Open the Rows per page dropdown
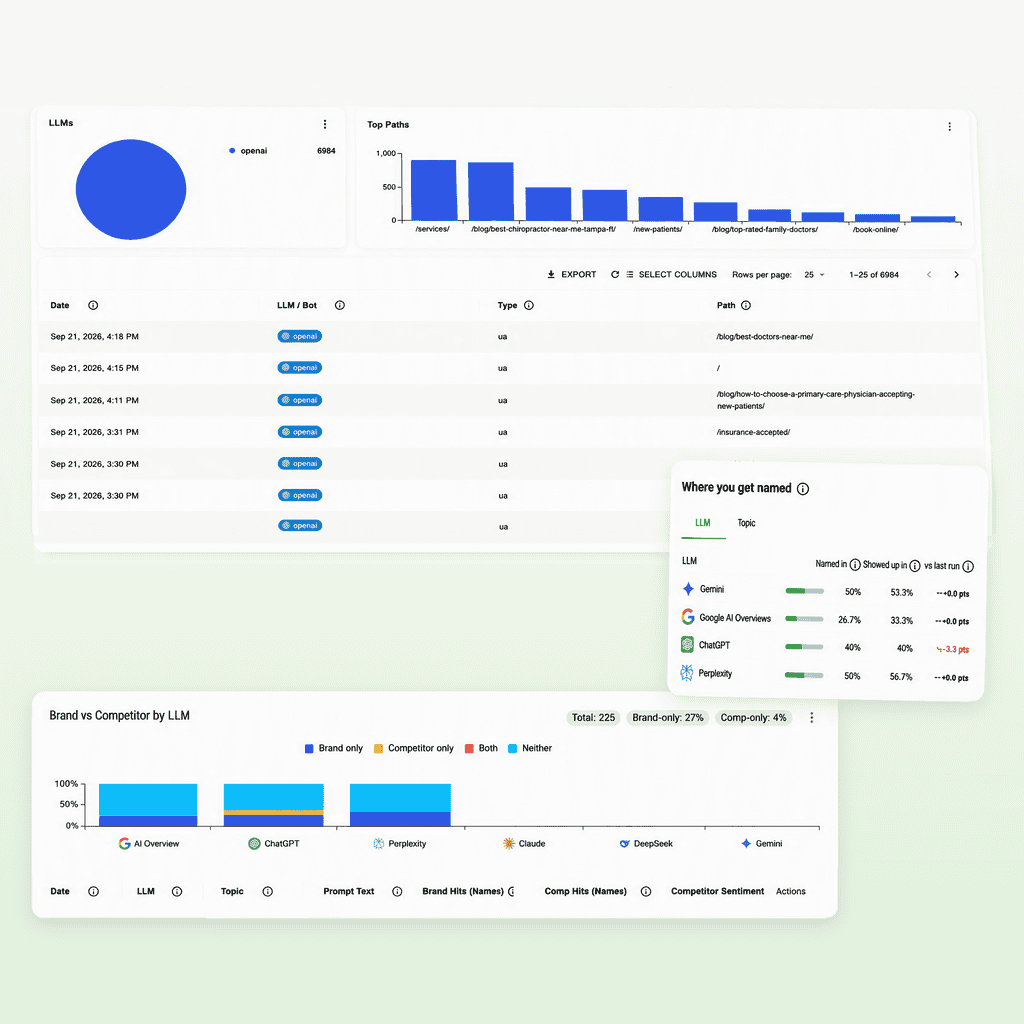 814,275
